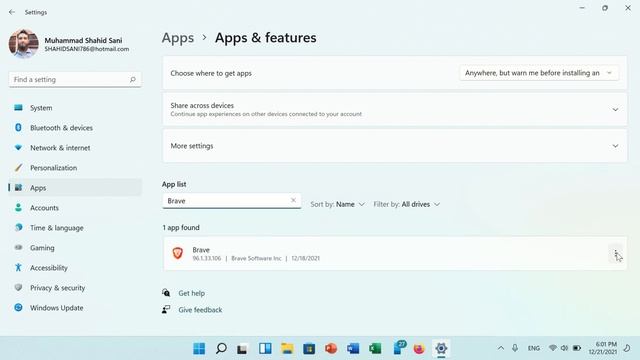Select Apps in the sidebar
This screenshot has width=640, height=360.
pos(75,188)
